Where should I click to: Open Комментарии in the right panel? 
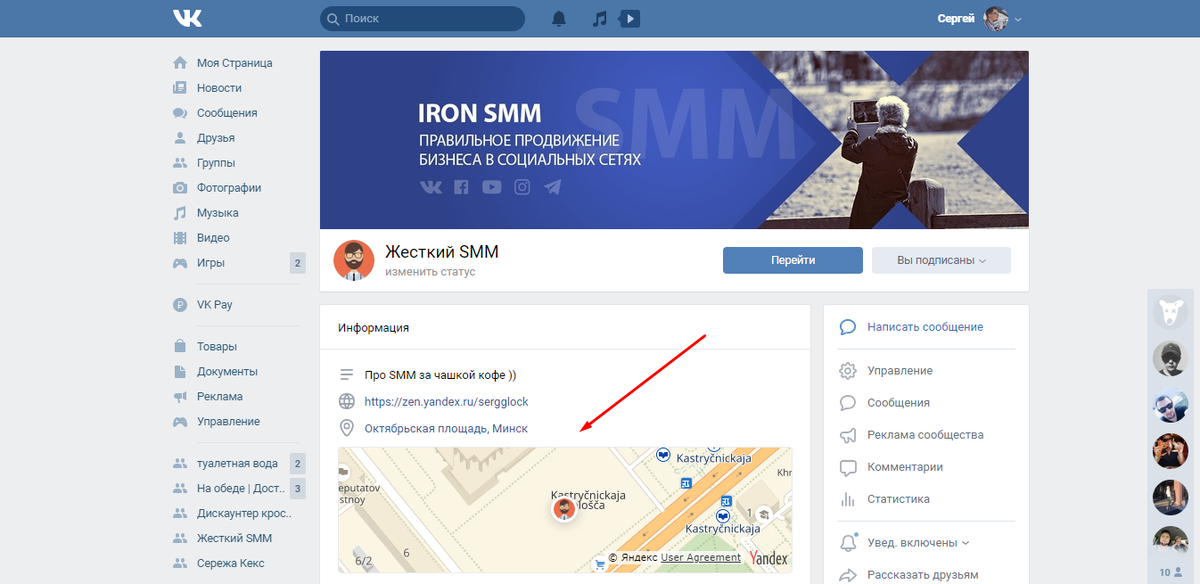click(905, 467)
